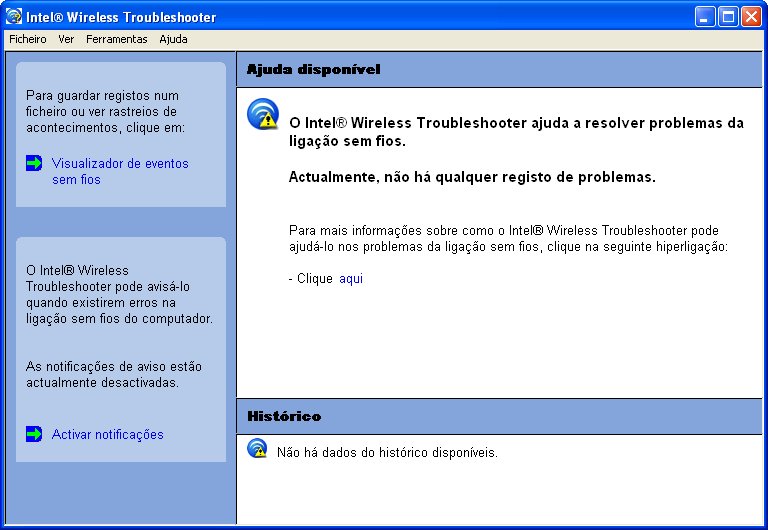Close the Intel Wireless Troubleshooter window
The height and width of the screenshot is (530, 768).
(x=751, y=17)
